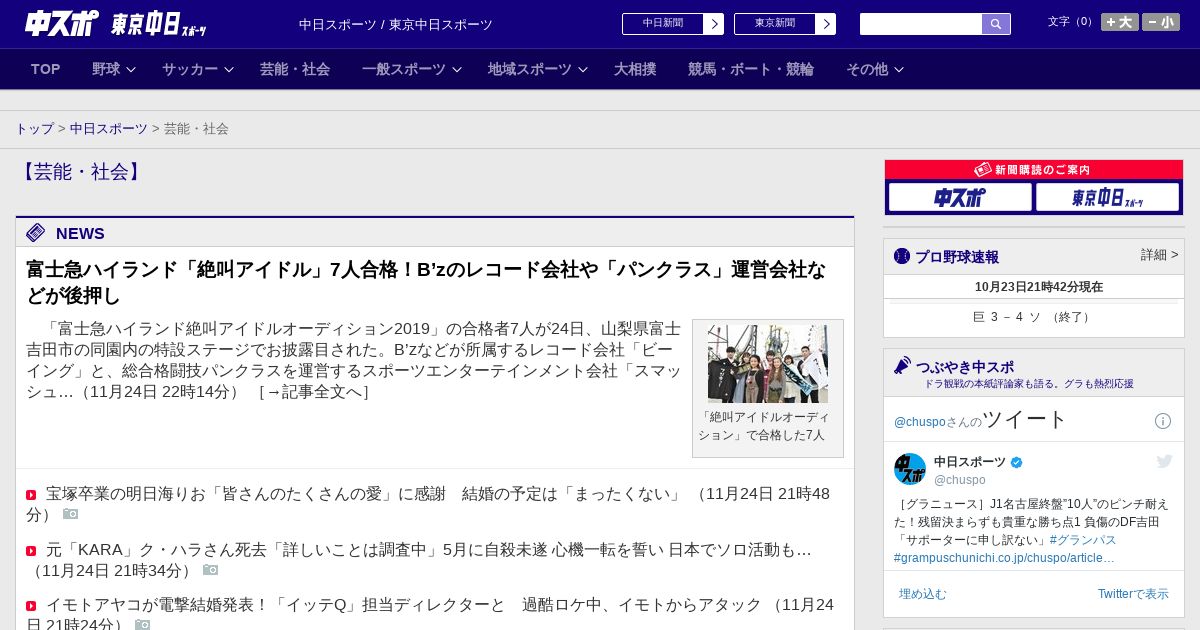This screenshot has height=630, width=1200.
Task: Click the 中スポ logo in header
Action: point(62,23)
